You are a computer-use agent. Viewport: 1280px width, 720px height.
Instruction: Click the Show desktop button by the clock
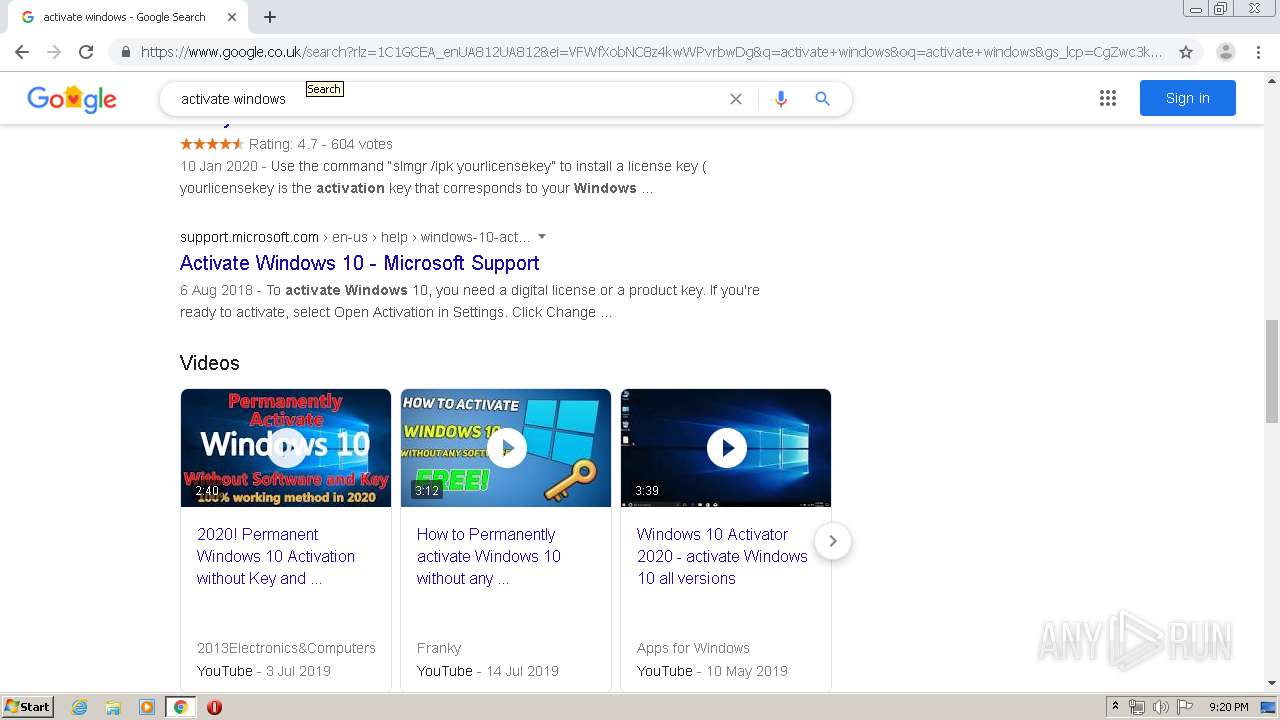(1269, 707)
